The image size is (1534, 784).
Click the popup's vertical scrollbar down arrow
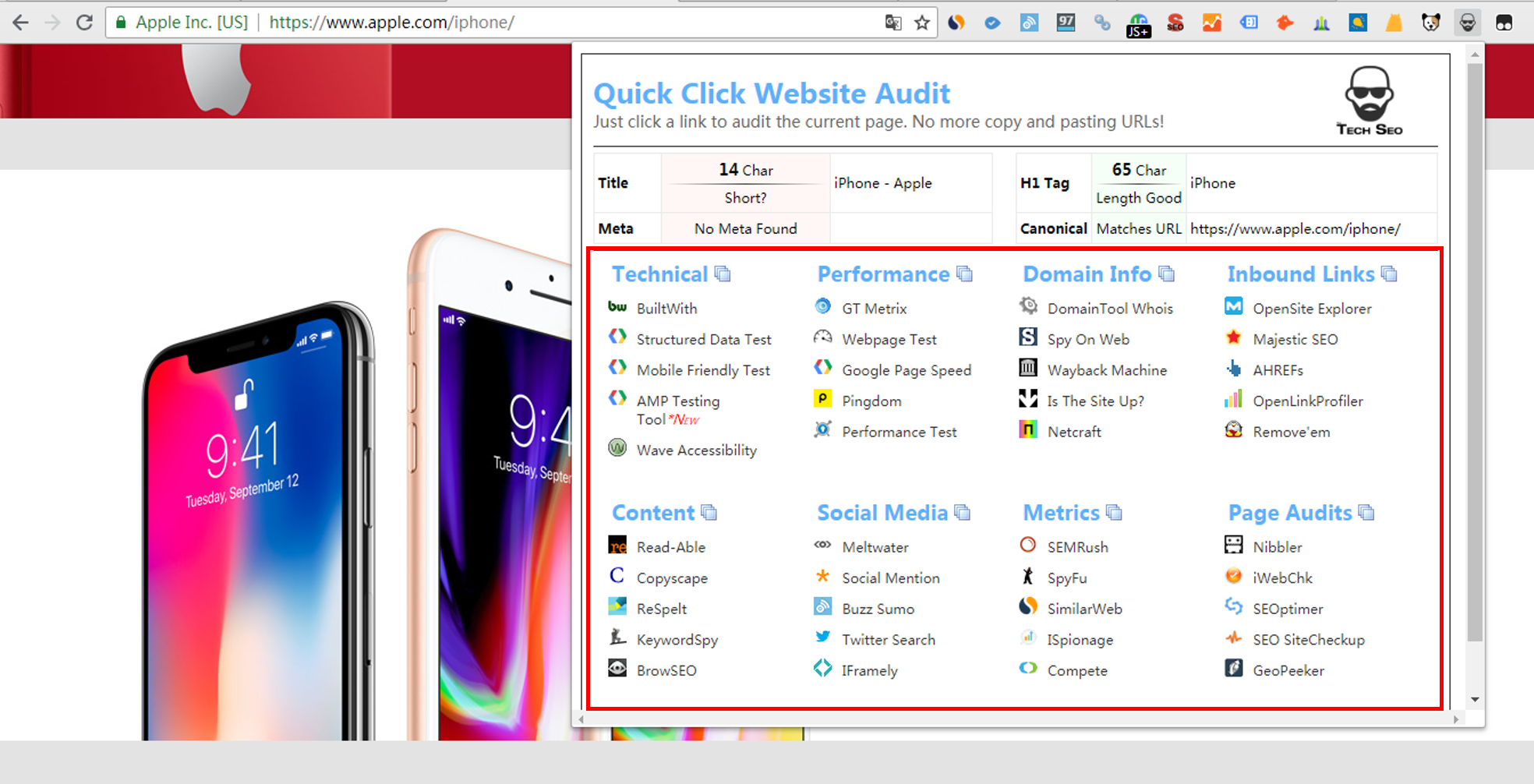pos(1474,700)
